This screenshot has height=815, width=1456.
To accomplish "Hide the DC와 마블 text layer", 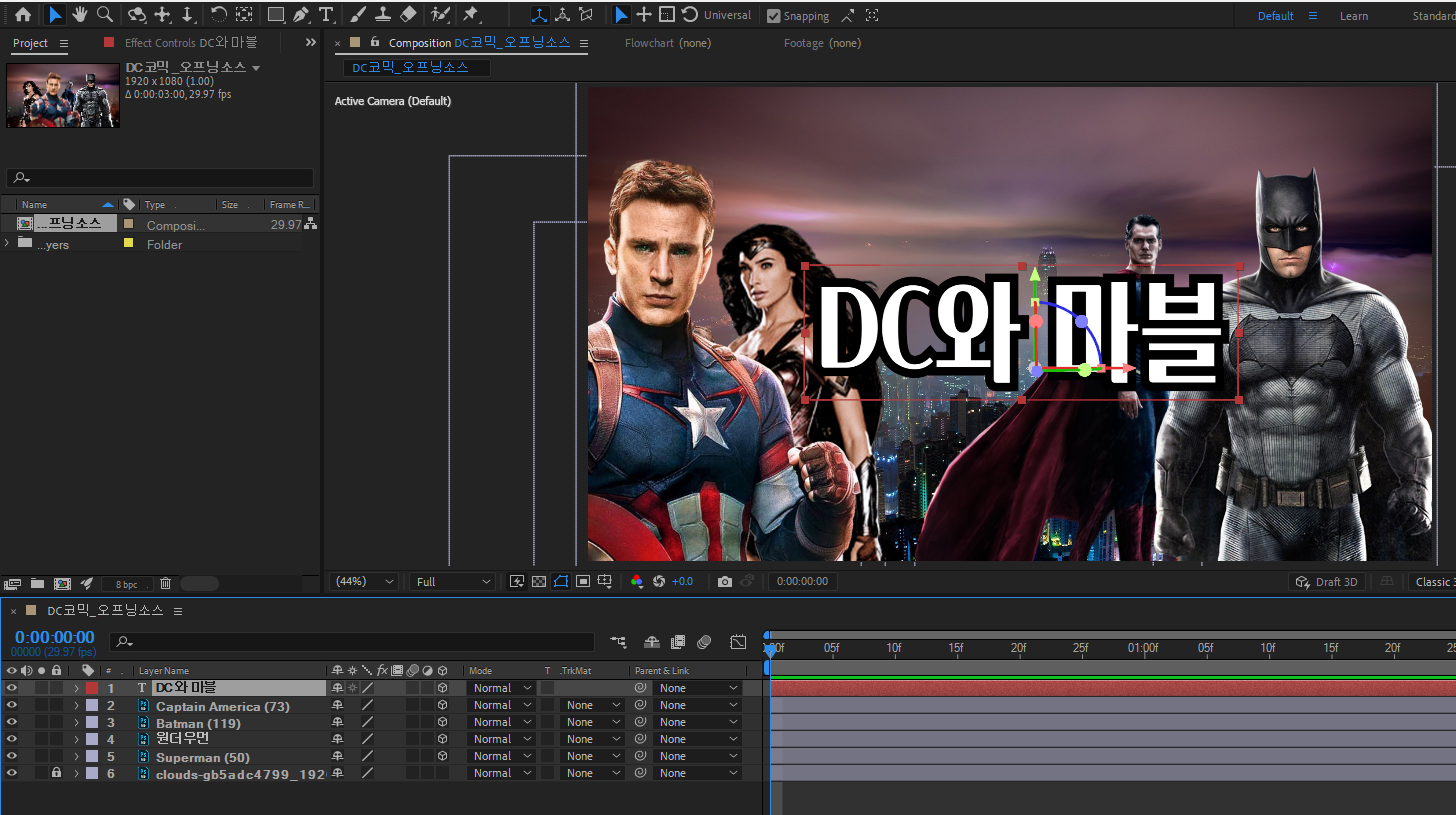I will point(12,688).
